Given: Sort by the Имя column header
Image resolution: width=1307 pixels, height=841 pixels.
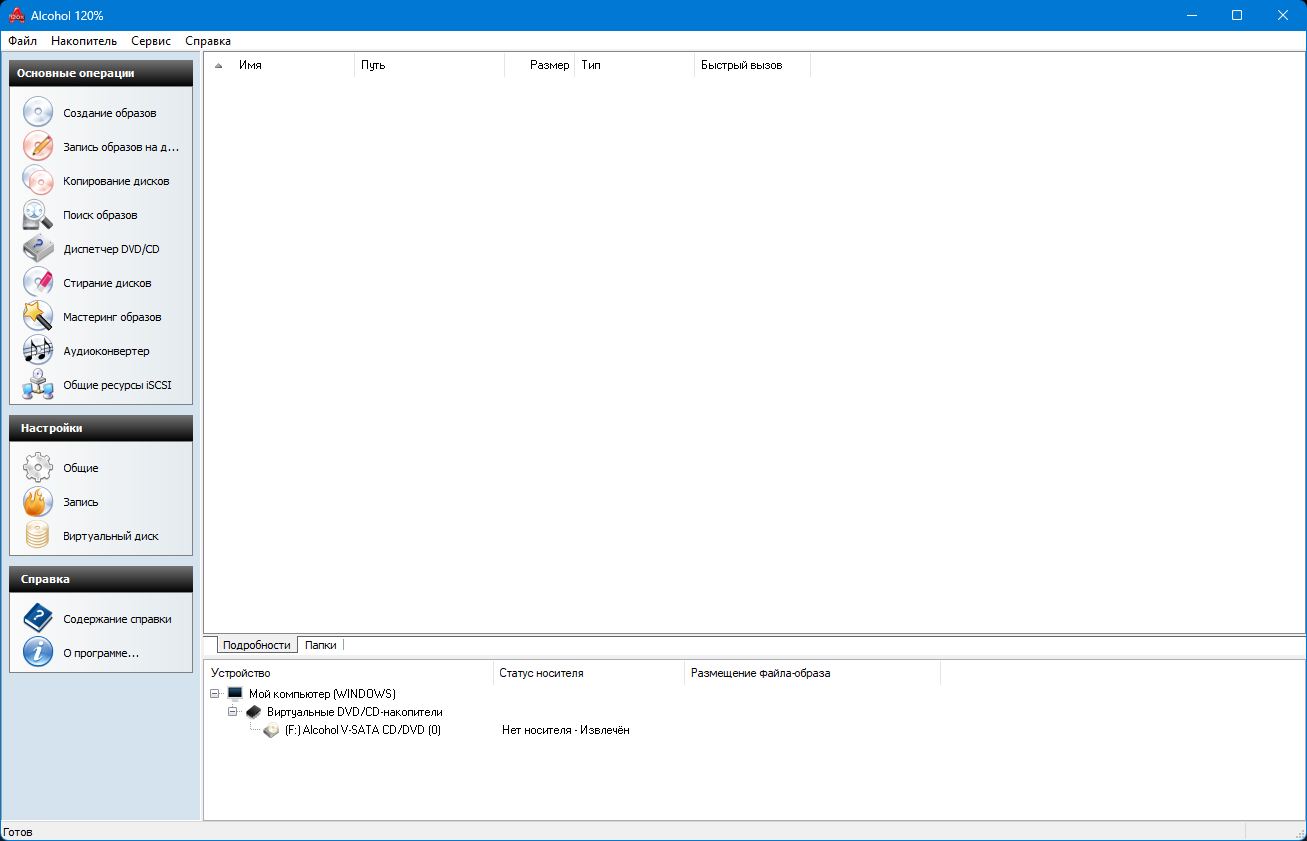Looking at the screenshot, I should (294, 65).
